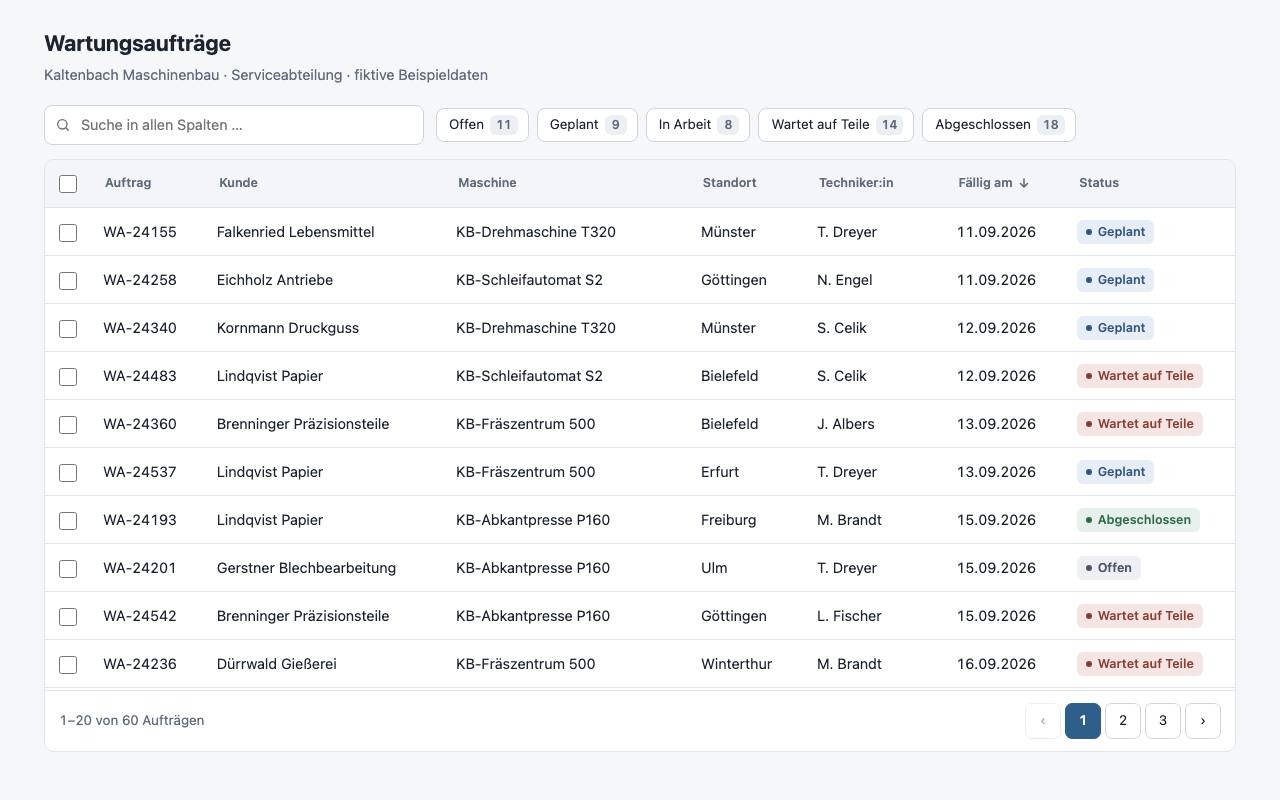
Task: Jump to page 3
Action: click(1163, 721)
